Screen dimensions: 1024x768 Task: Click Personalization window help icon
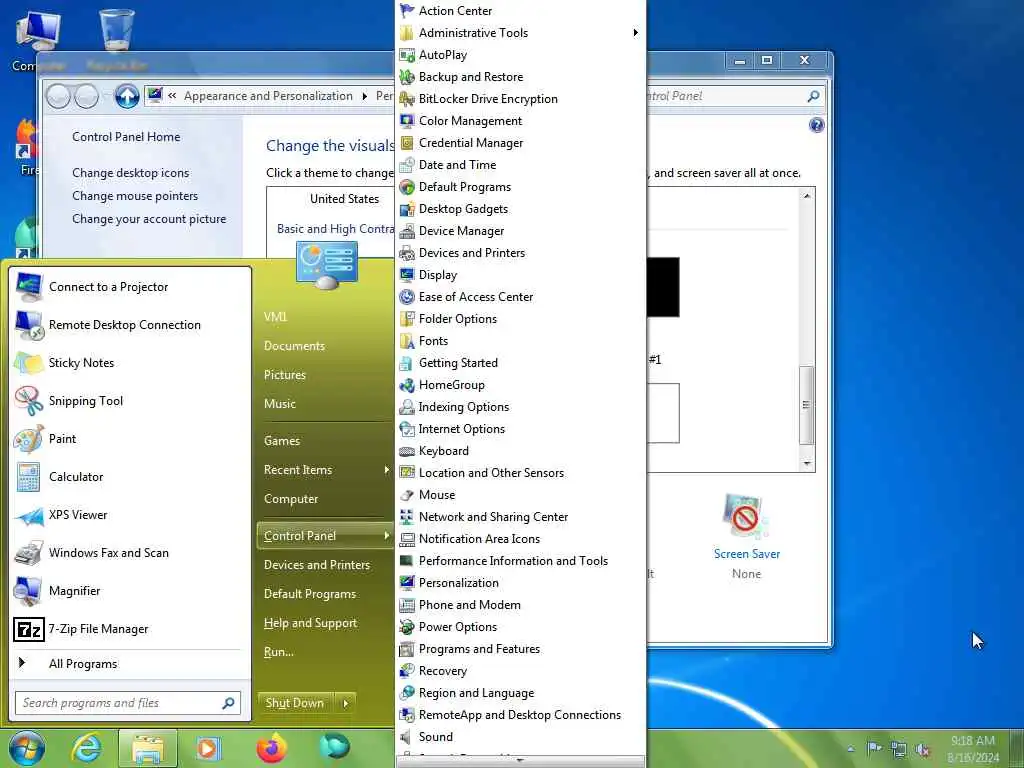pos(816,125)
